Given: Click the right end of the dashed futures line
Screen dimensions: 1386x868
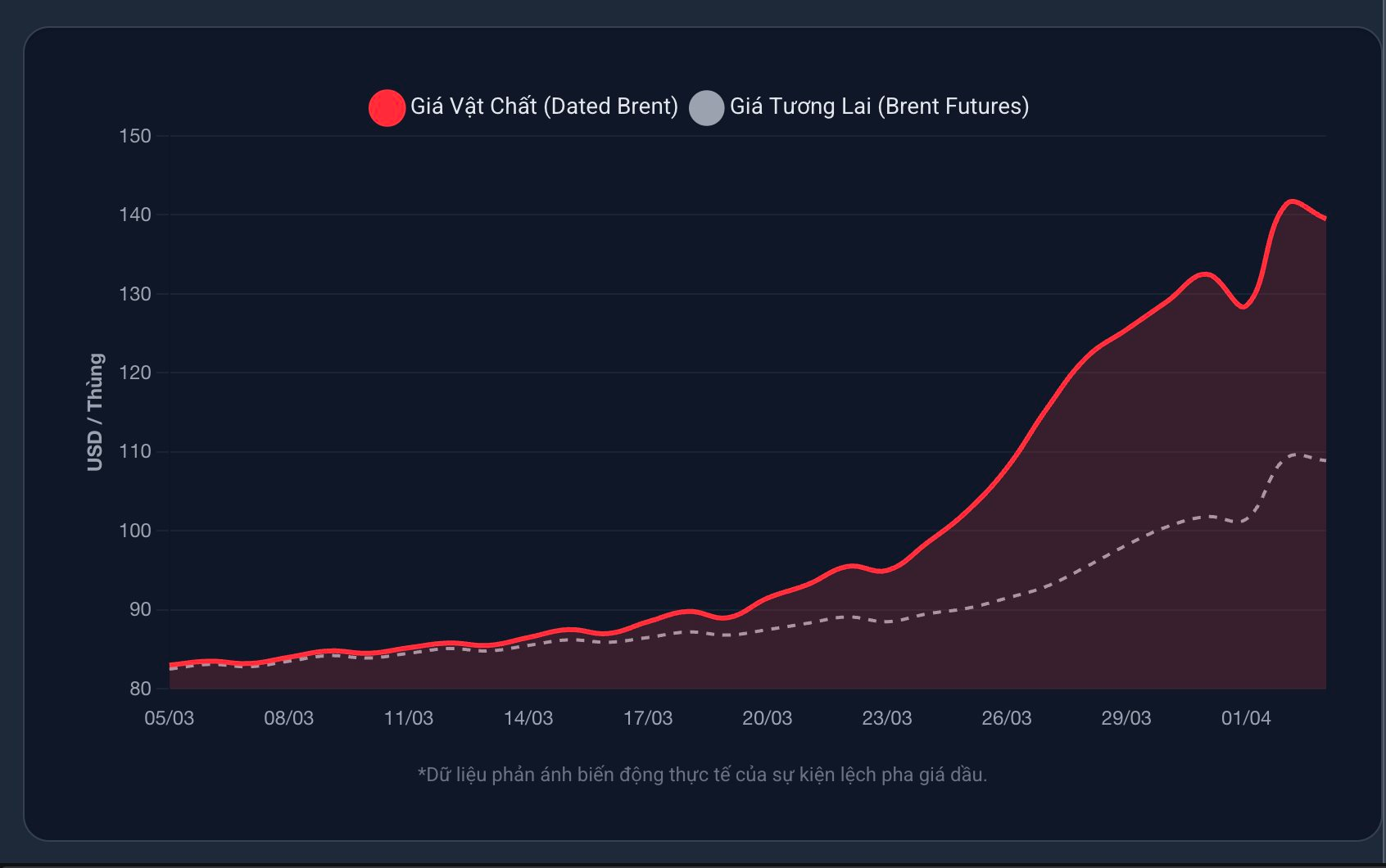Looking at the screenshot, I should click(x=1324, y=460).
